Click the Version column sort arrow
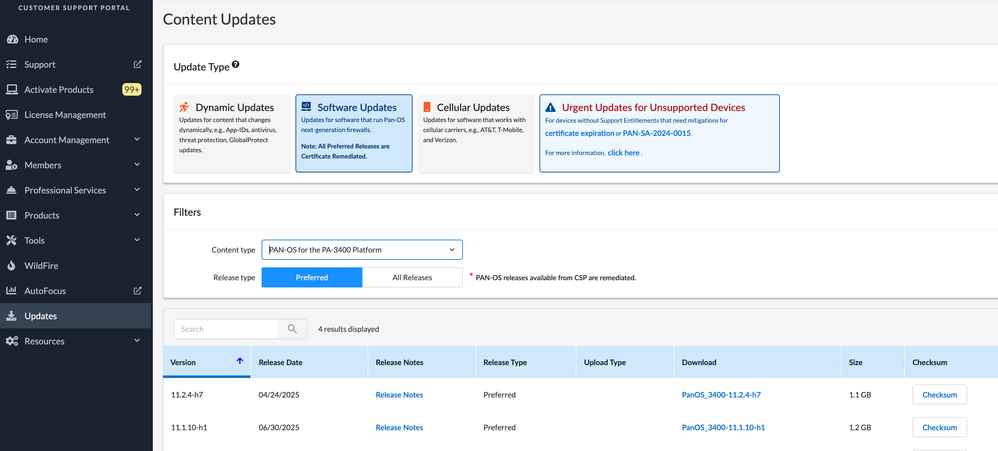The width and height of the screenshot is (998, 451). click(x=240, y=361)
